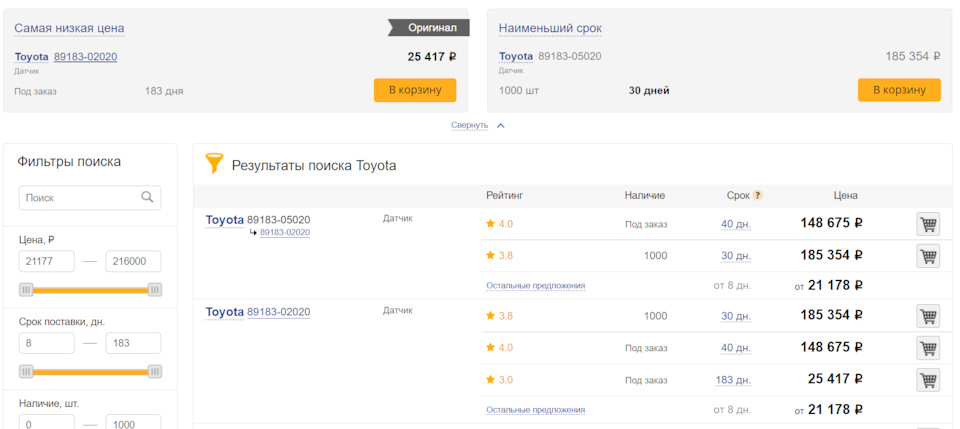The width and height of the screenshot is (960, 429).
Task: Expand Остальные предложения for 89183-05020
Action: click(x=535, y=286)
